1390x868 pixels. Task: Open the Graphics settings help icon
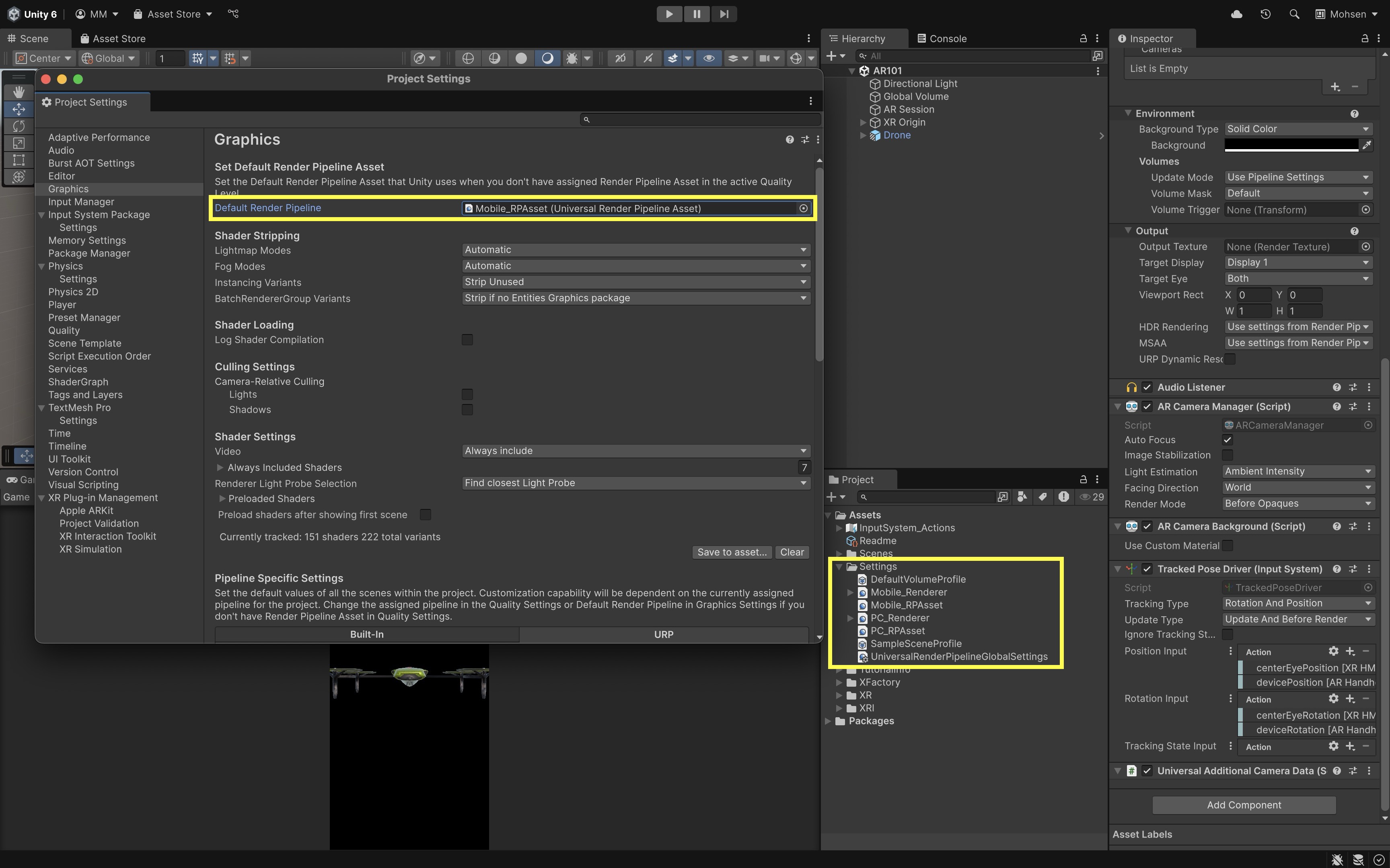pyautogui.click(x=790, y=140)
